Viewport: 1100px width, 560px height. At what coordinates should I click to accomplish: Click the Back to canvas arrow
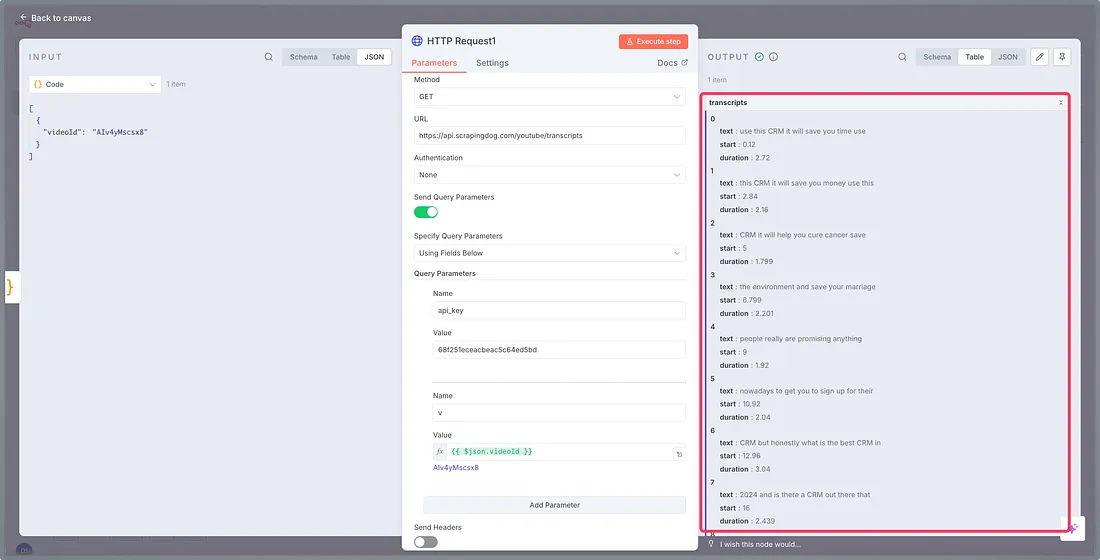point(23,18)
